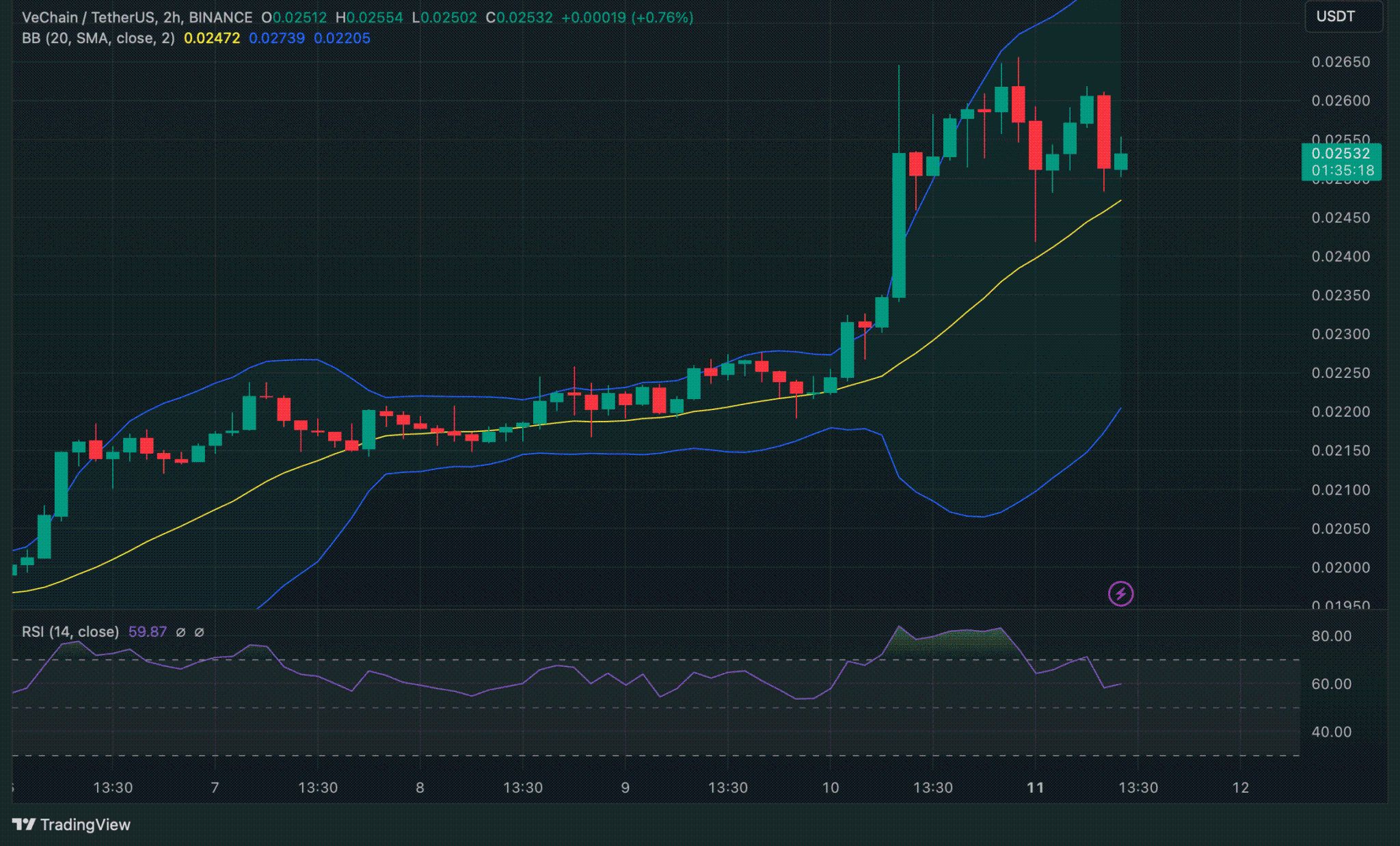Click the RSI 40.00 axis label
Image resolution: width=1400 pixels, height=846 pixels.
pyautogui.click(x=1331, y=732)
